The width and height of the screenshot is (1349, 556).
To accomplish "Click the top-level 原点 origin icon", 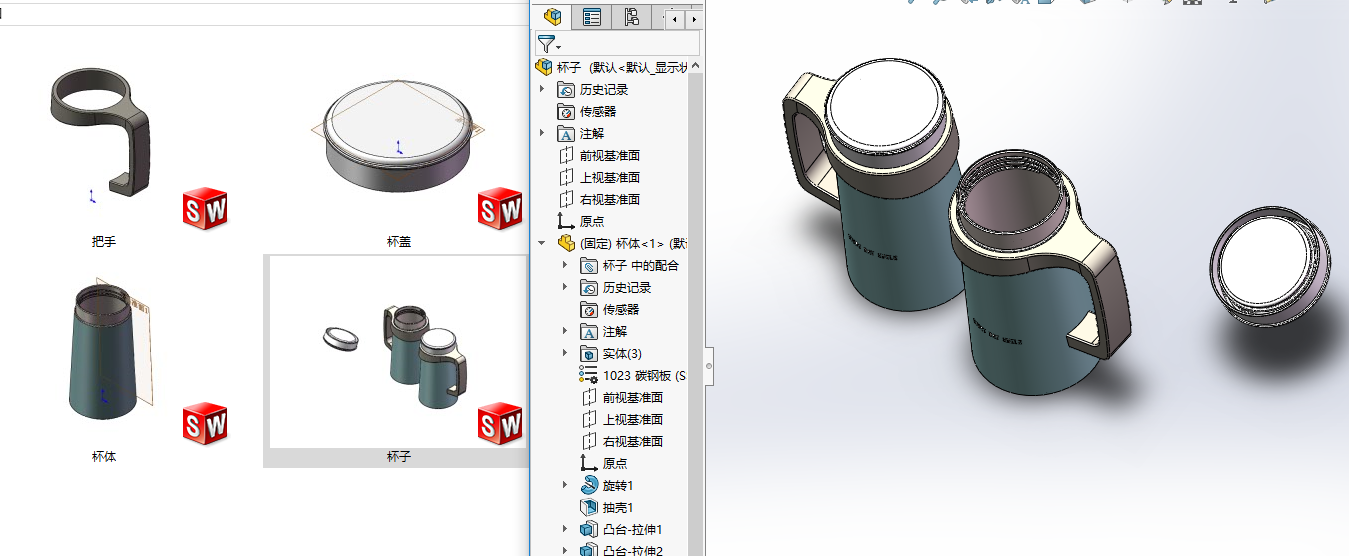I will click(566, 221).
